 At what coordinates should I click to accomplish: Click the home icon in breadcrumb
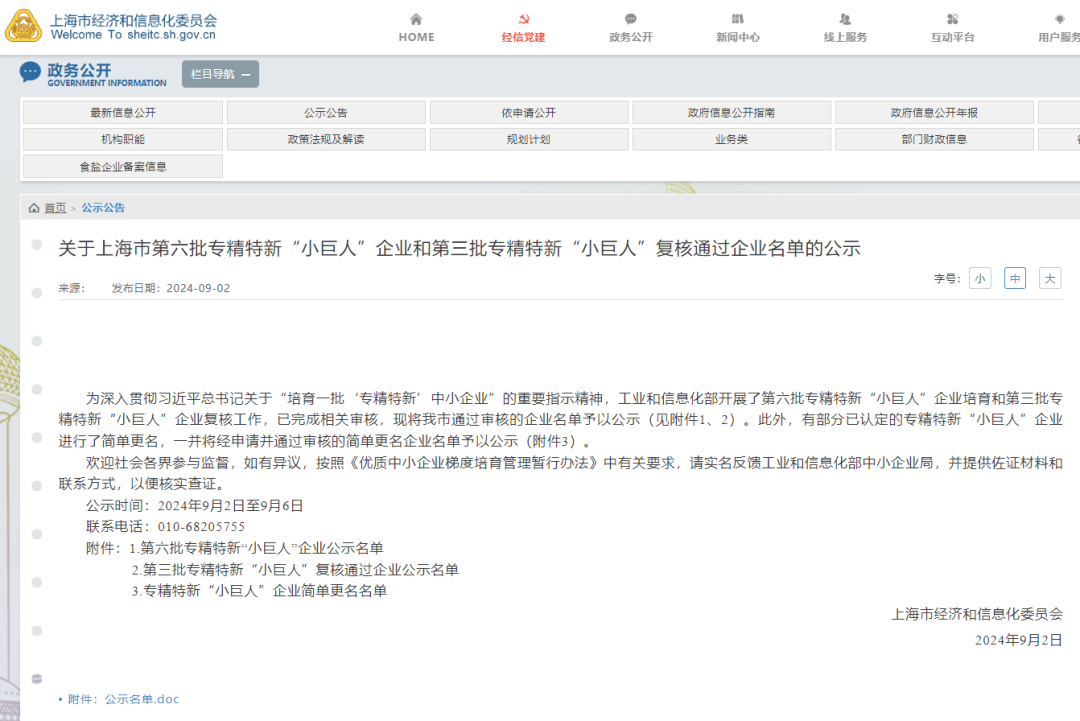(34, 208)
